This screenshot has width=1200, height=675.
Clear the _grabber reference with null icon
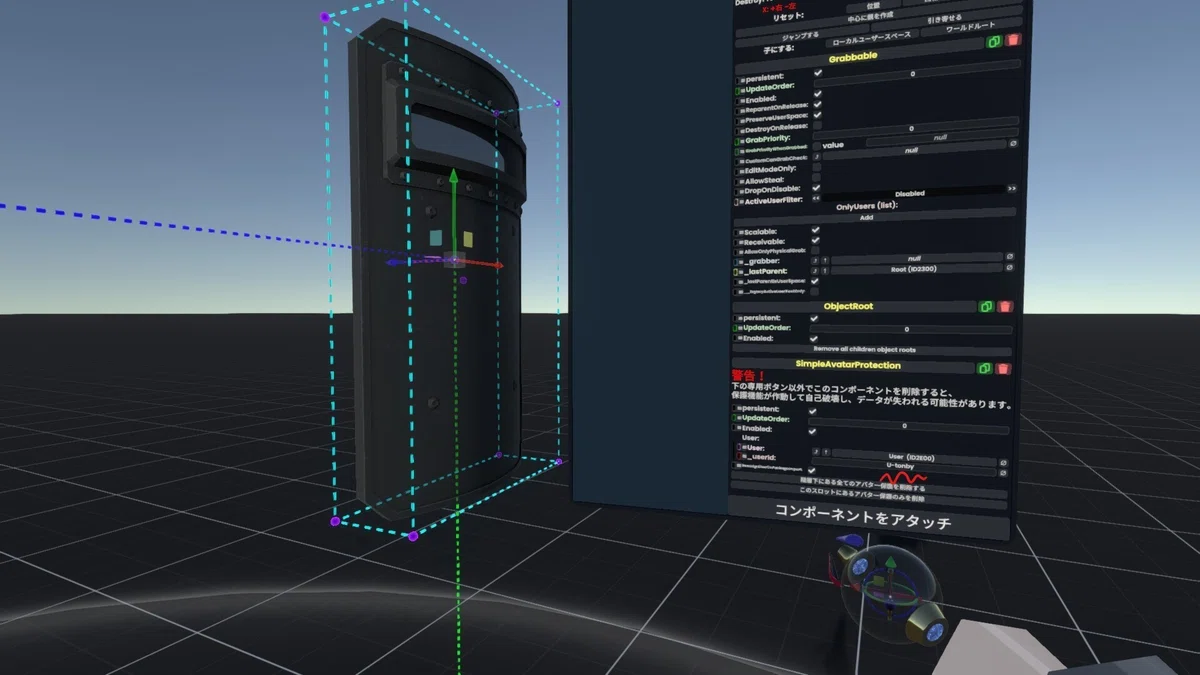click(1011, 258)
